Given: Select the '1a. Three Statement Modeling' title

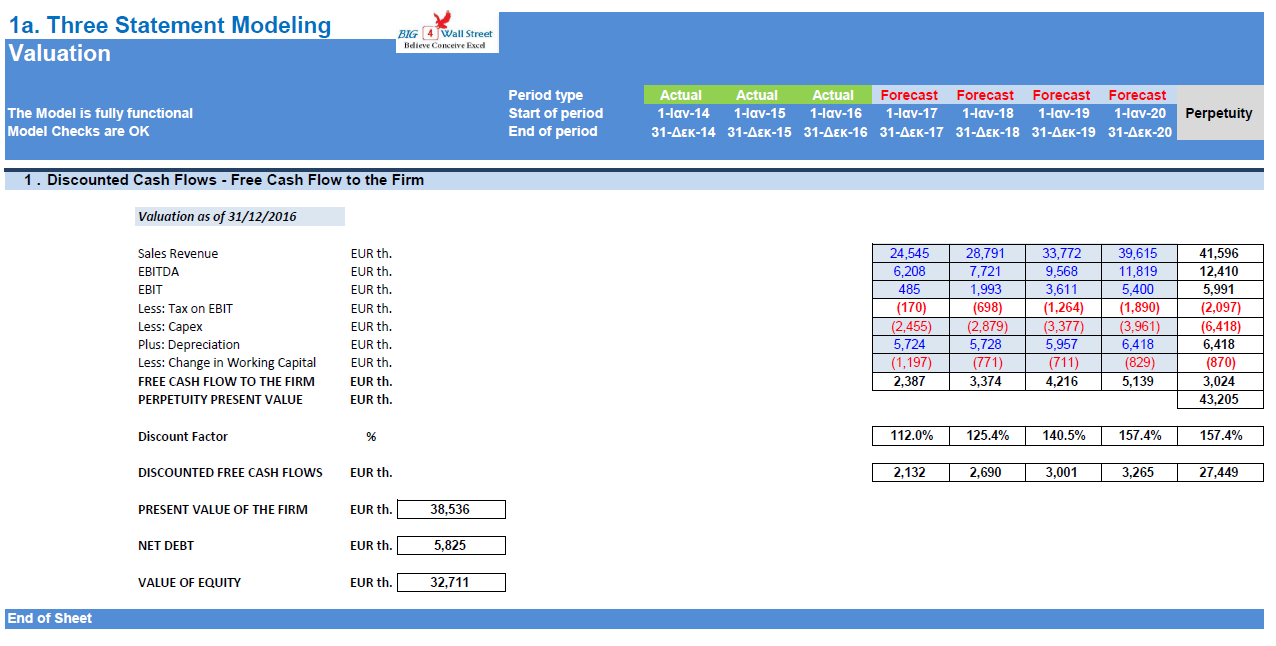Looking at the screenshot, I should pos(170,25).
